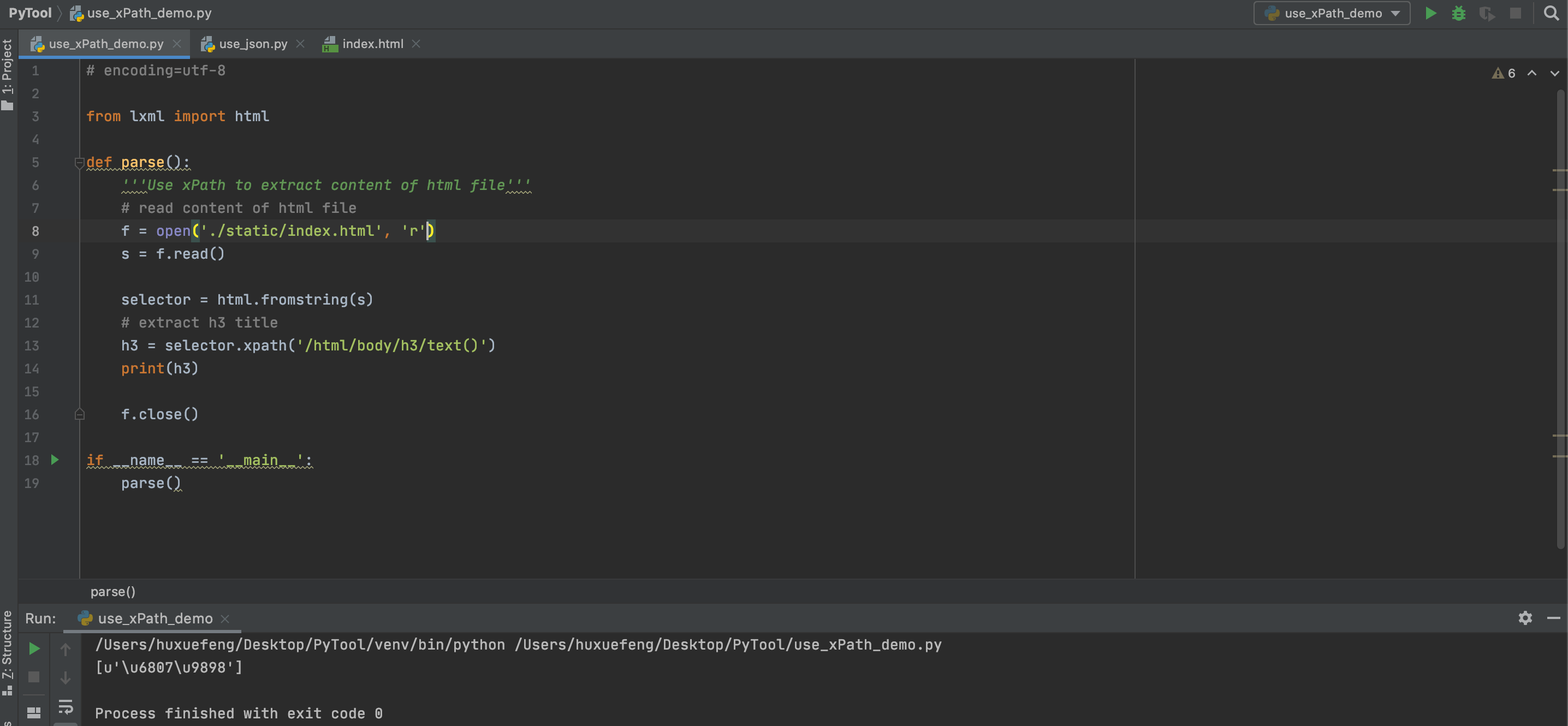Open Search Everywhere magnifier icon
This screenshot has width=1568, height=726.
tap(1551, 13)
